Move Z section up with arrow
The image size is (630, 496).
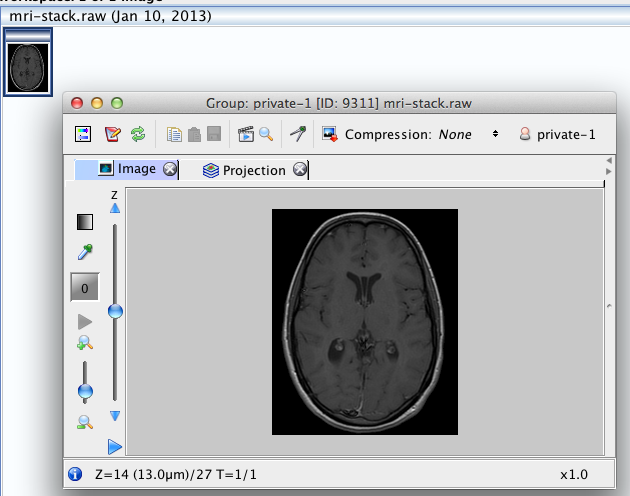(x=115, y=208)
